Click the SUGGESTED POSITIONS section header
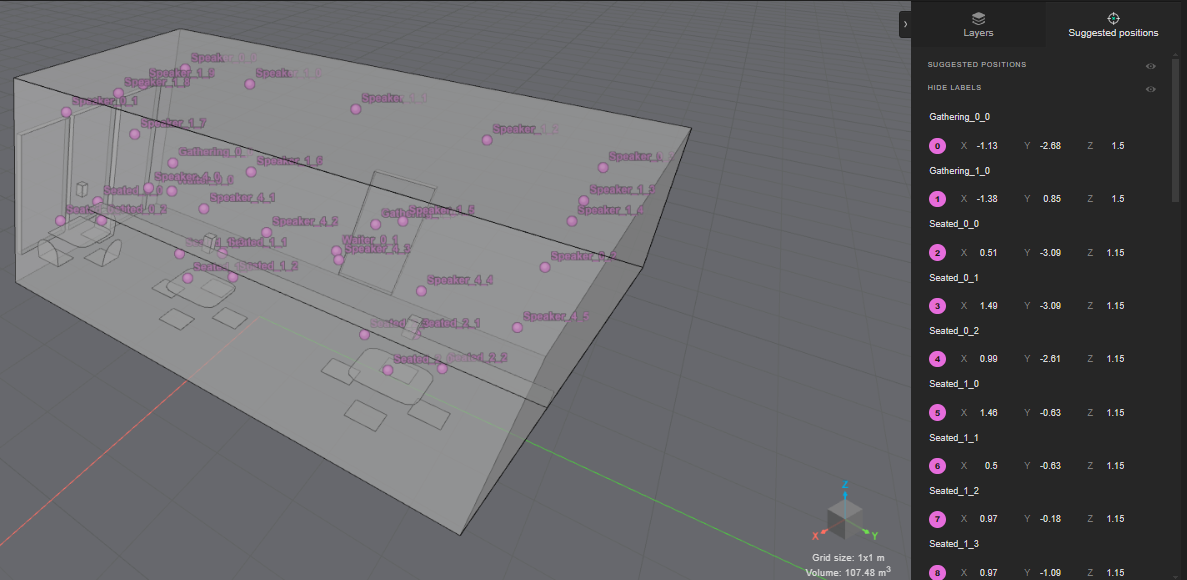1187x580 pixels. click(x=977, y=64)
